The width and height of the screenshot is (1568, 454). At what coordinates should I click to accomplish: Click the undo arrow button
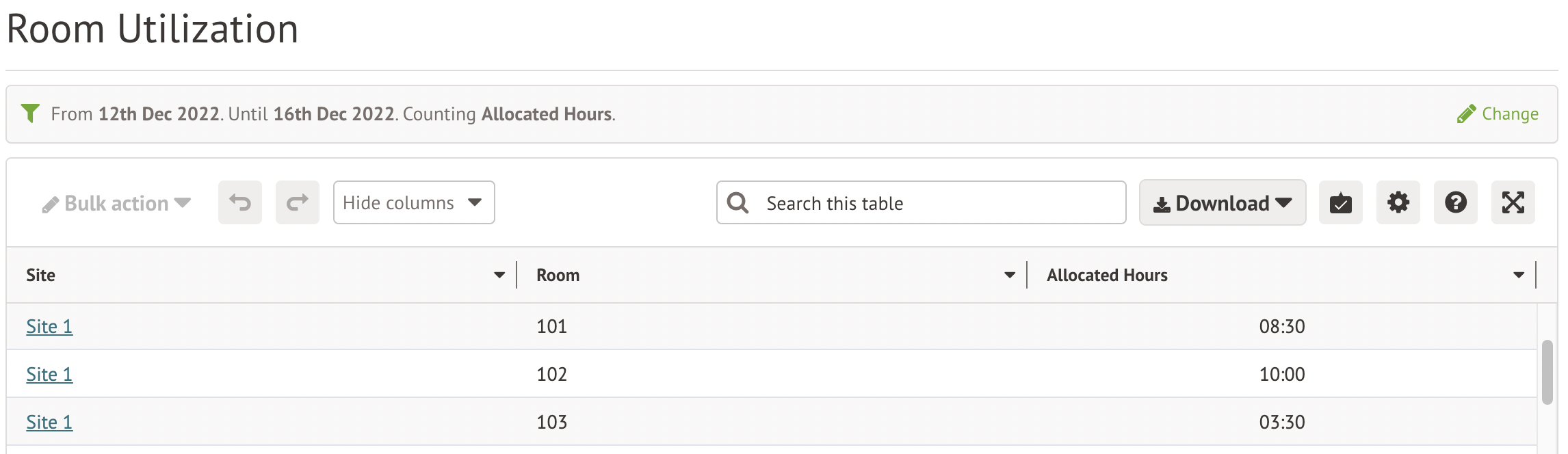click(239, 202)
